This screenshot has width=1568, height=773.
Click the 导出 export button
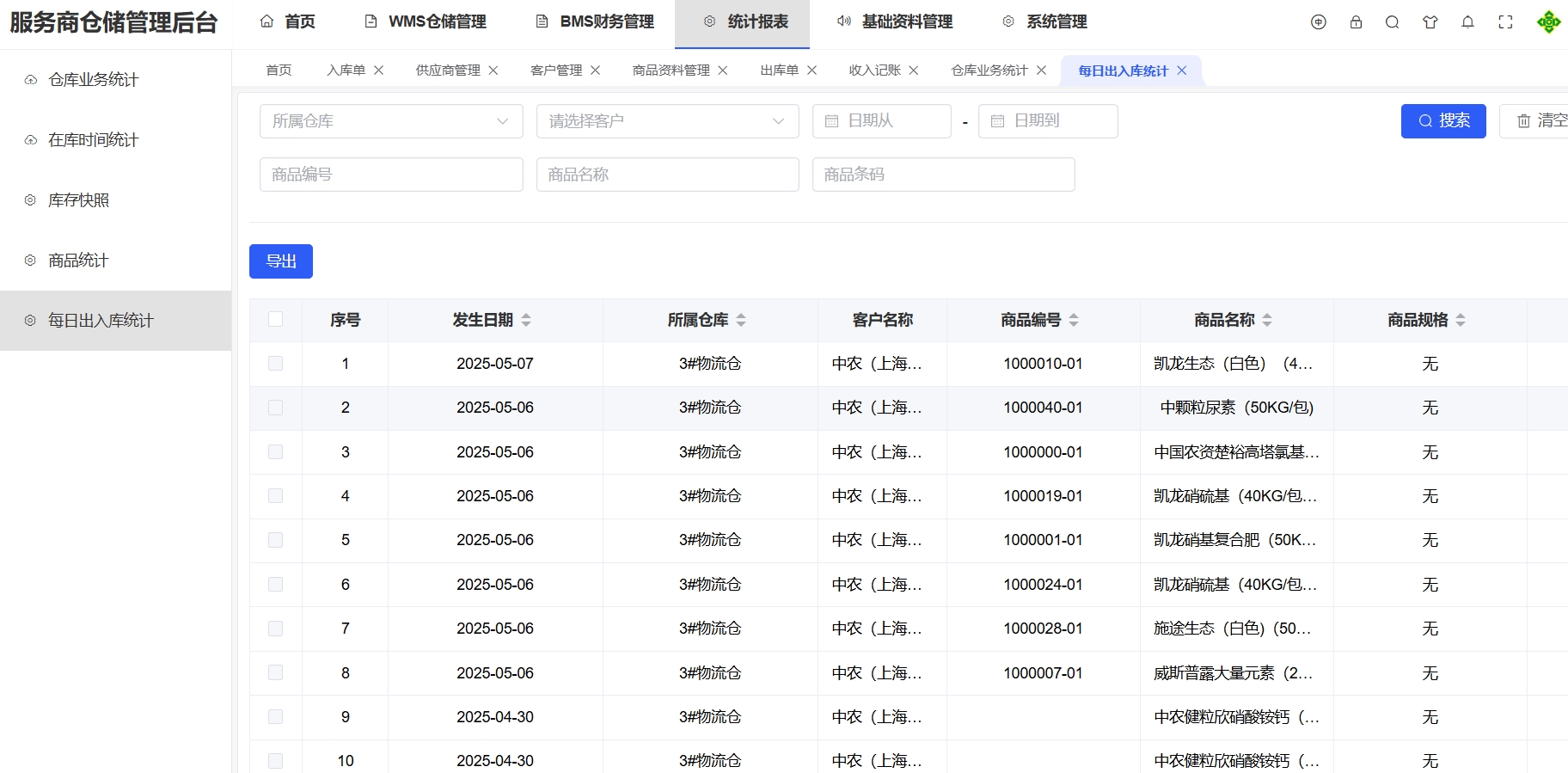tap(281, 261)
